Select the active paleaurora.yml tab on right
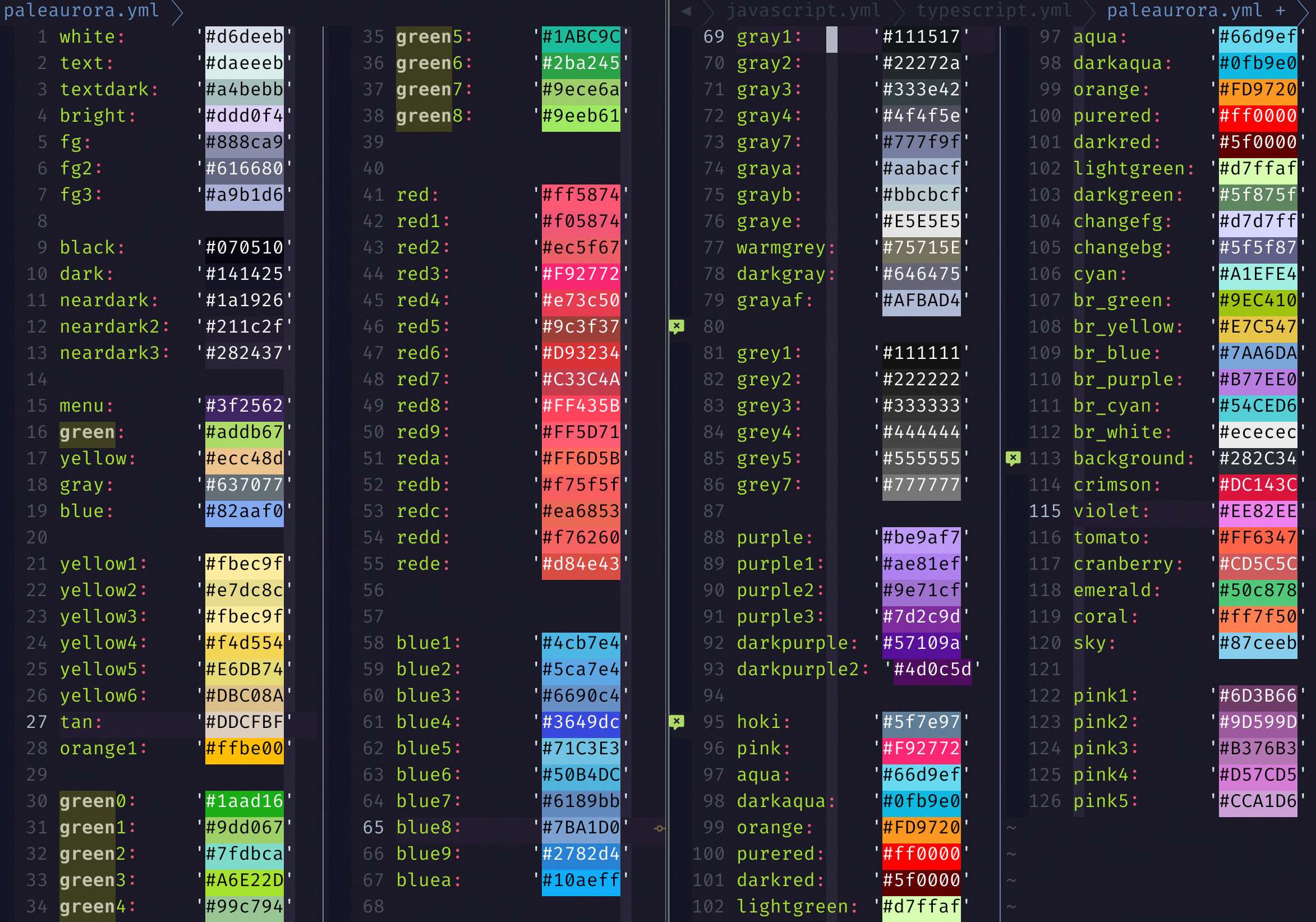Viewport: 1316px width, 922px height. (x=1184, y=10)
